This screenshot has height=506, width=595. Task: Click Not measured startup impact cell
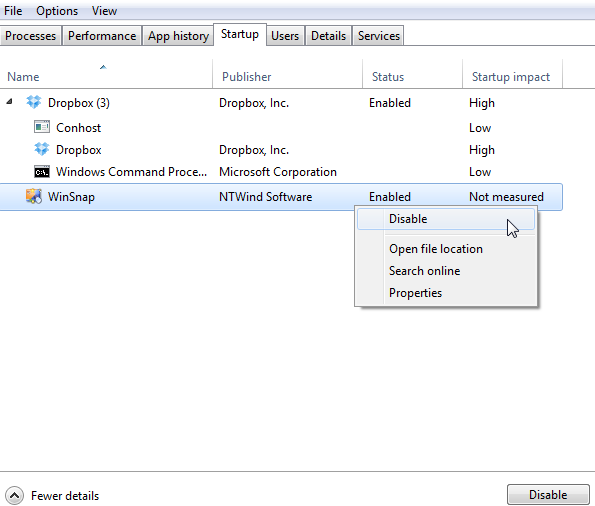[506, 197]
